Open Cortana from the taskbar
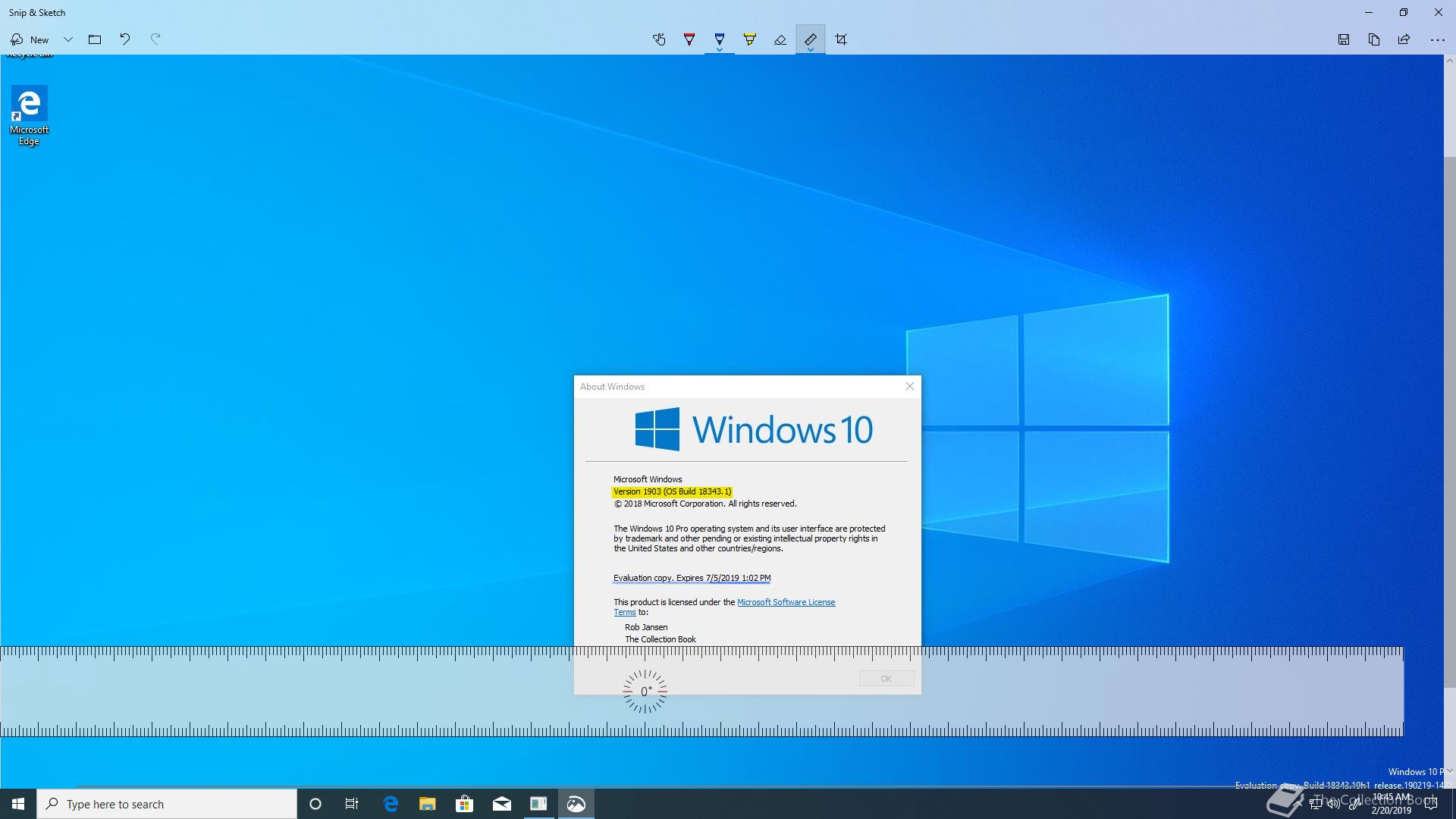This screenshot has width=1456, height=819. point(315,804)
